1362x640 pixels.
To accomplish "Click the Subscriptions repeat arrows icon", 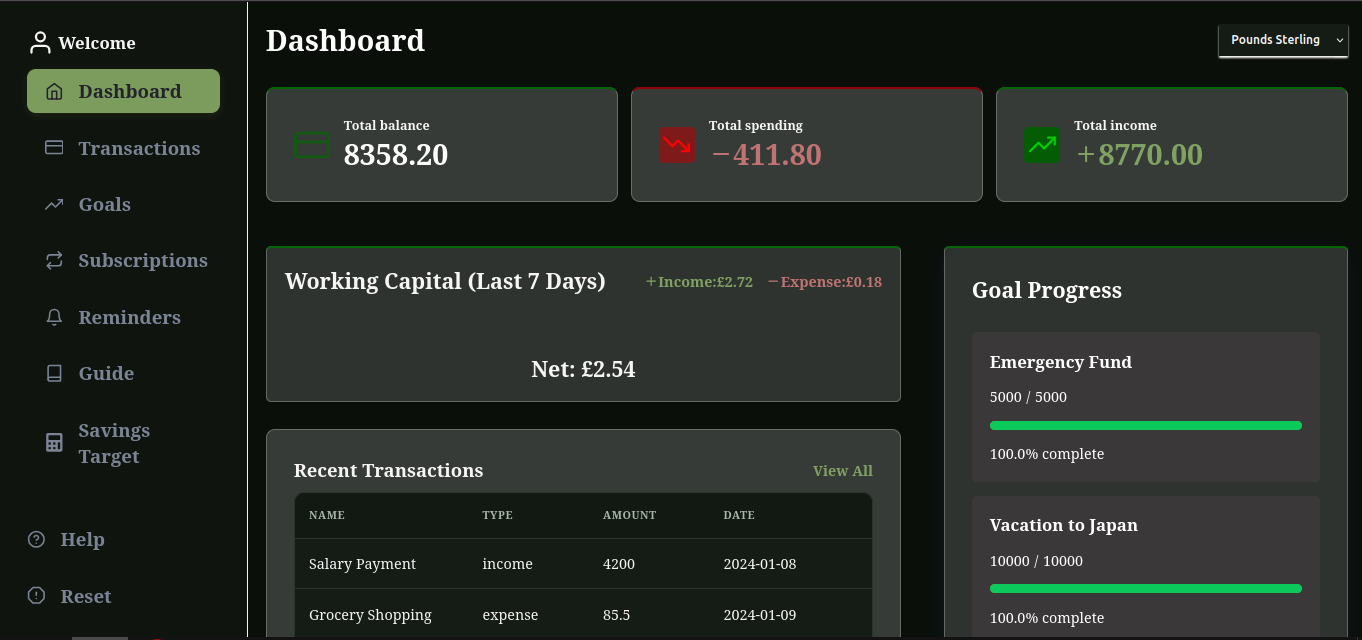I will pyautogui.click(x=55, y=261).
